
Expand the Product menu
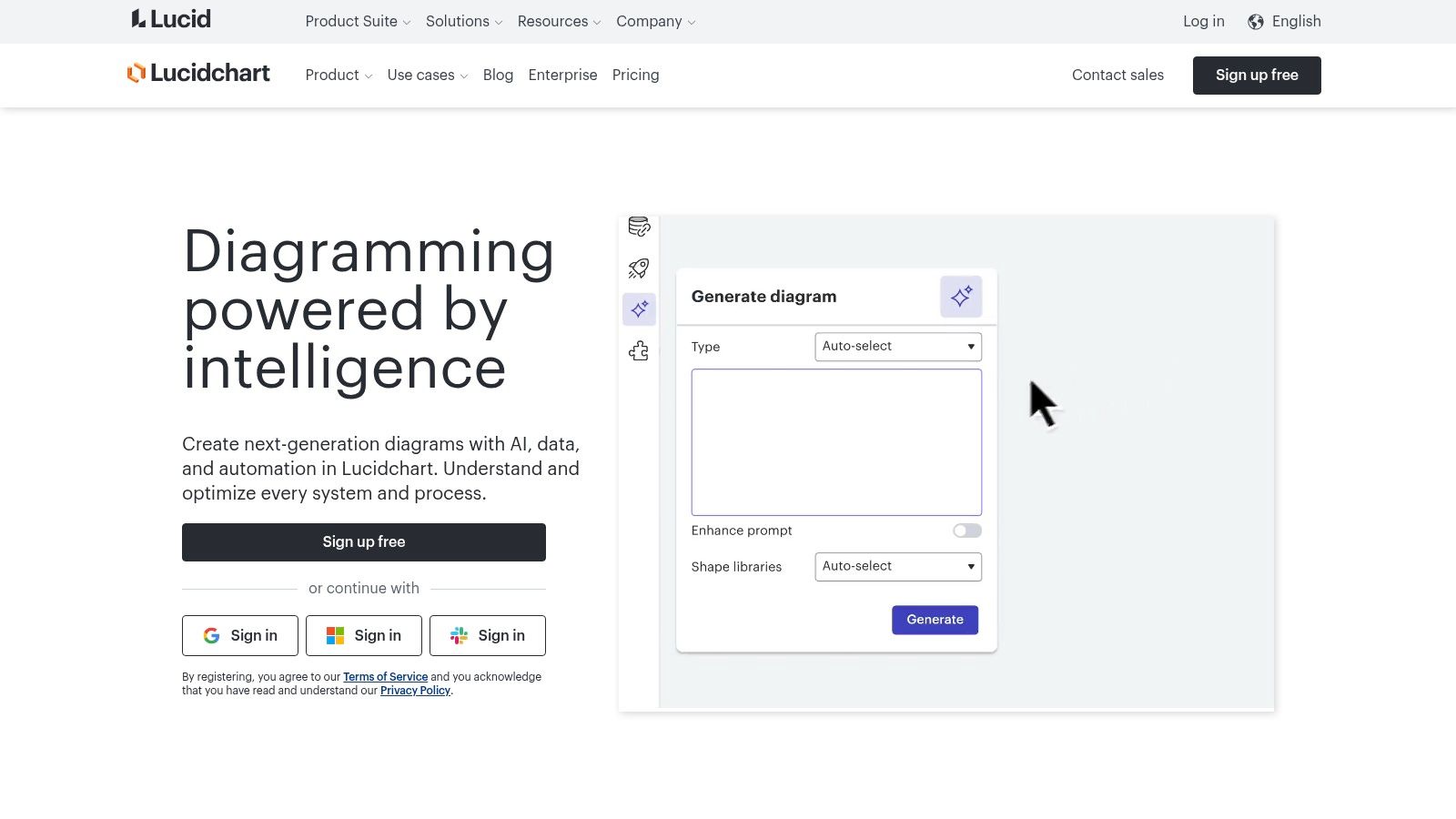point(339,75)
